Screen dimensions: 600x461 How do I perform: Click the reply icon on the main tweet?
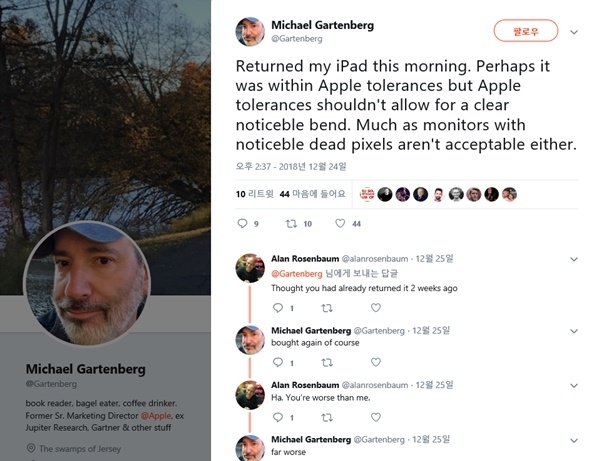pyautogui.click(x=243, y=224)
